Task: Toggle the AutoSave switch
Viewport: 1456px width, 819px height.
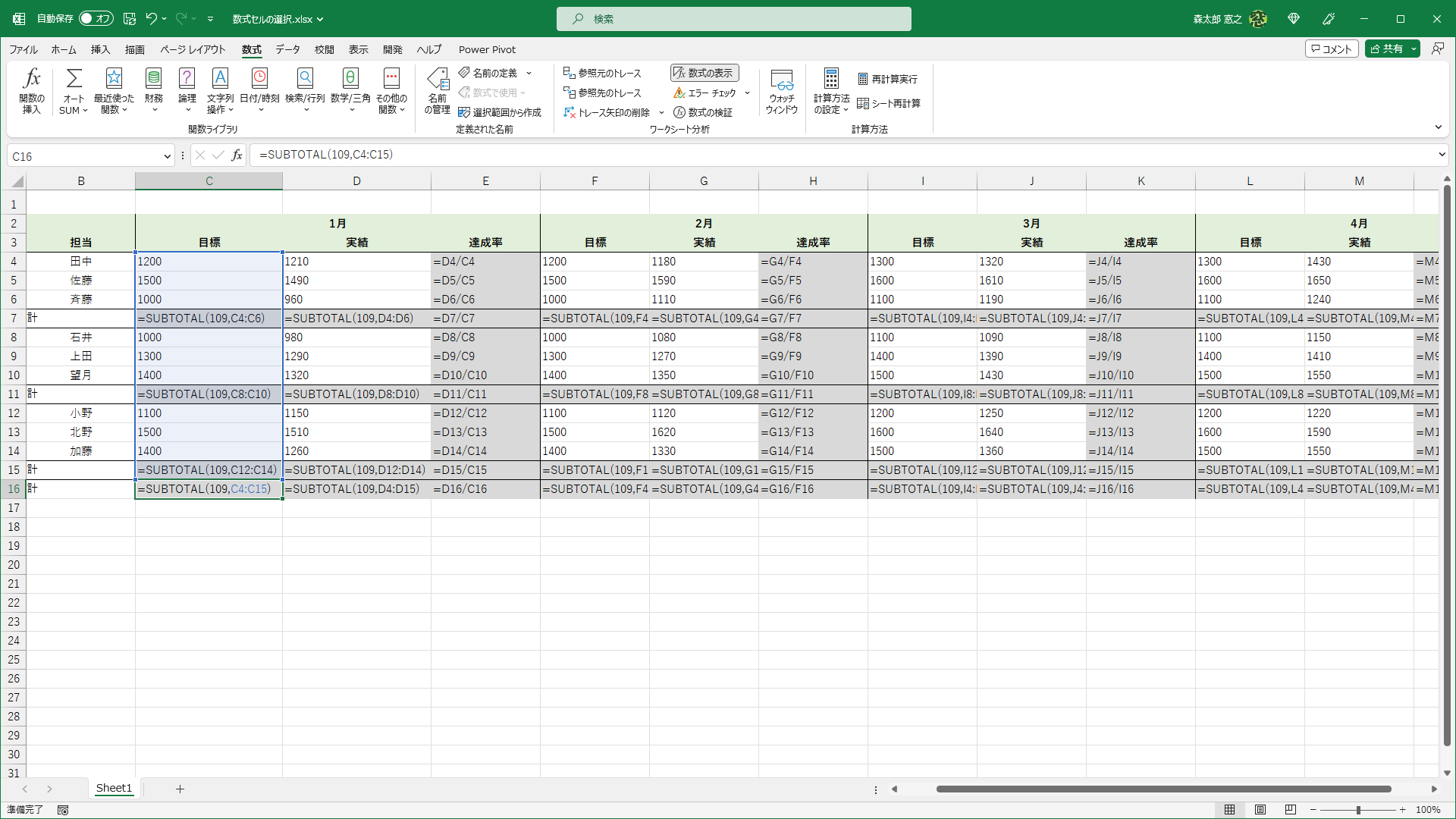Action: pos(96,18)
